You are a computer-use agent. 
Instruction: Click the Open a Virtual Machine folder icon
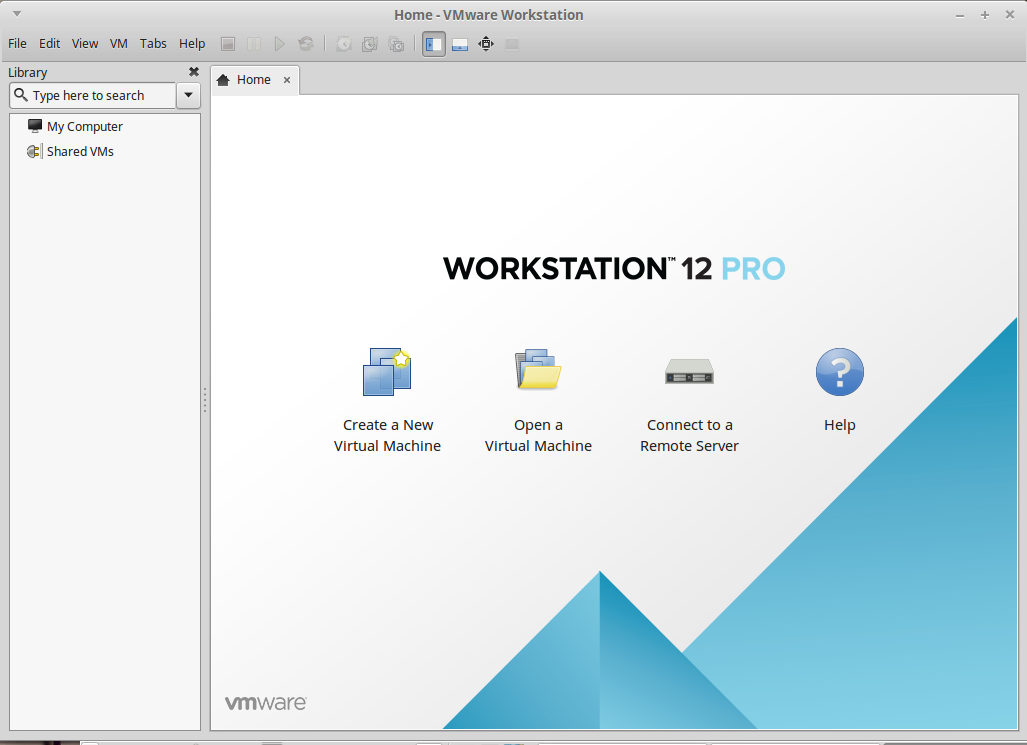[538, 369]
